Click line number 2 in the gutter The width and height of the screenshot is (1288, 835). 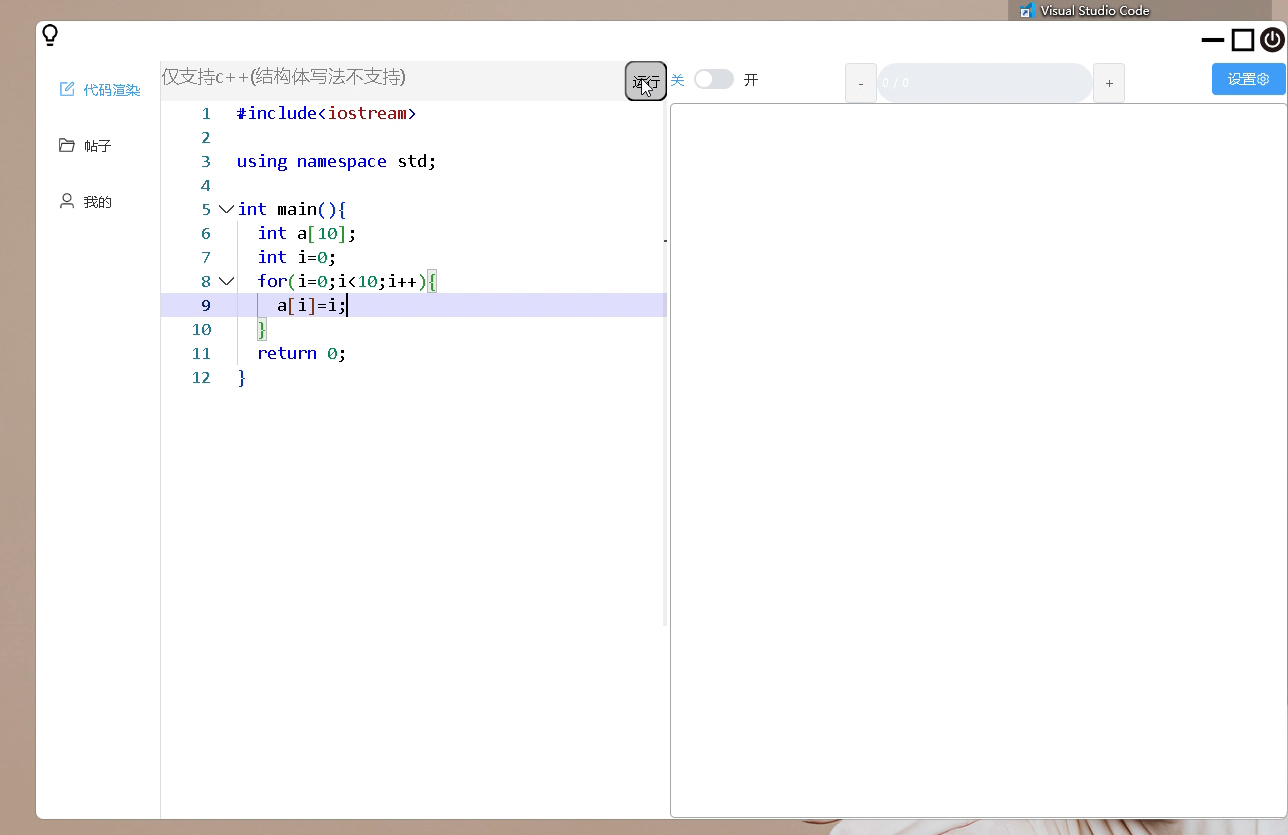click(206, 137)
